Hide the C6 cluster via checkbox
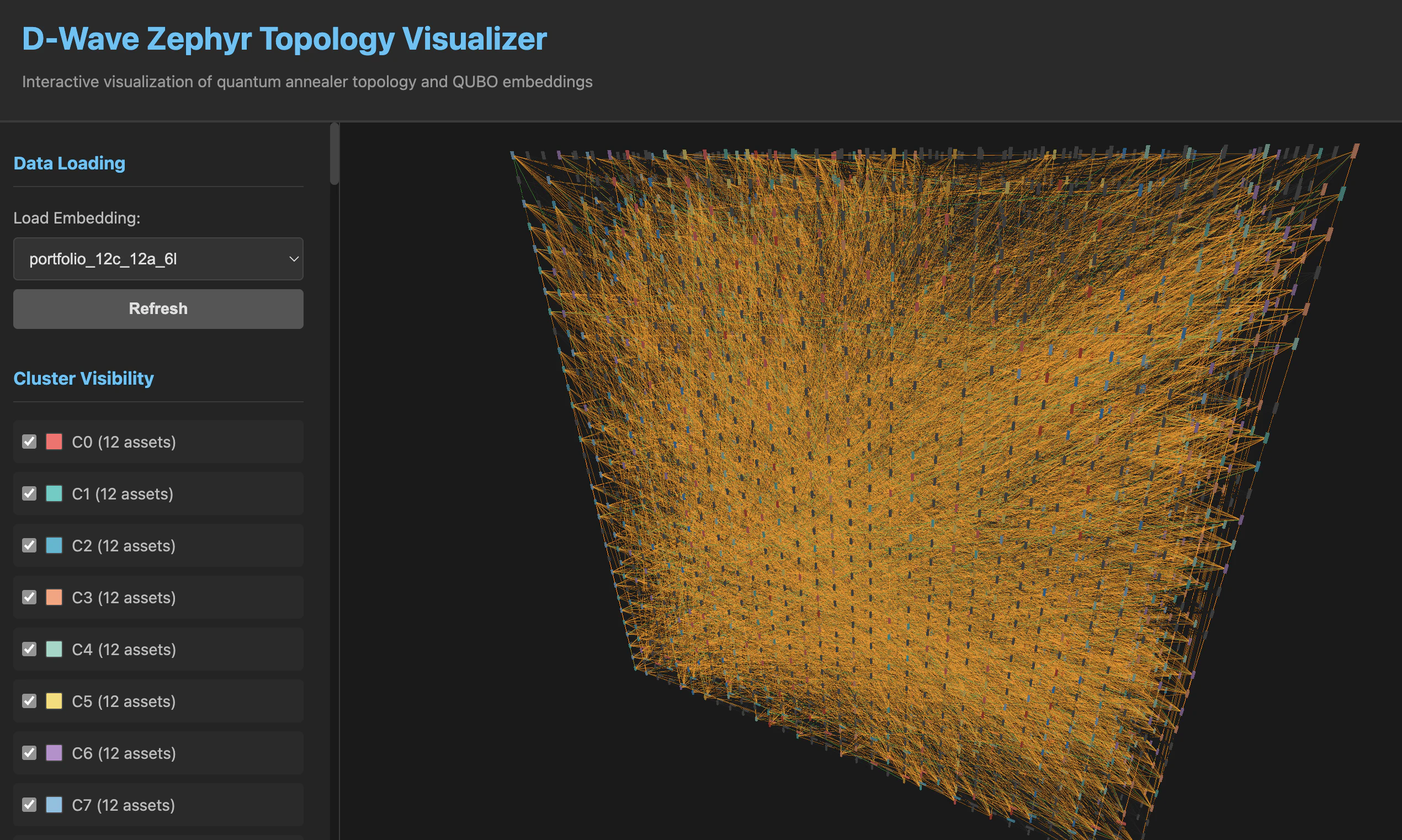The image size is (1402, 840). (x=29, y=753)
